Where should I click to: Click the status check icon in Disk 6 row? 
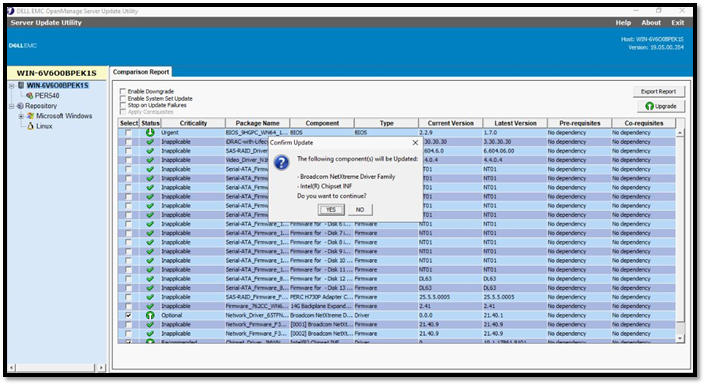150,224
